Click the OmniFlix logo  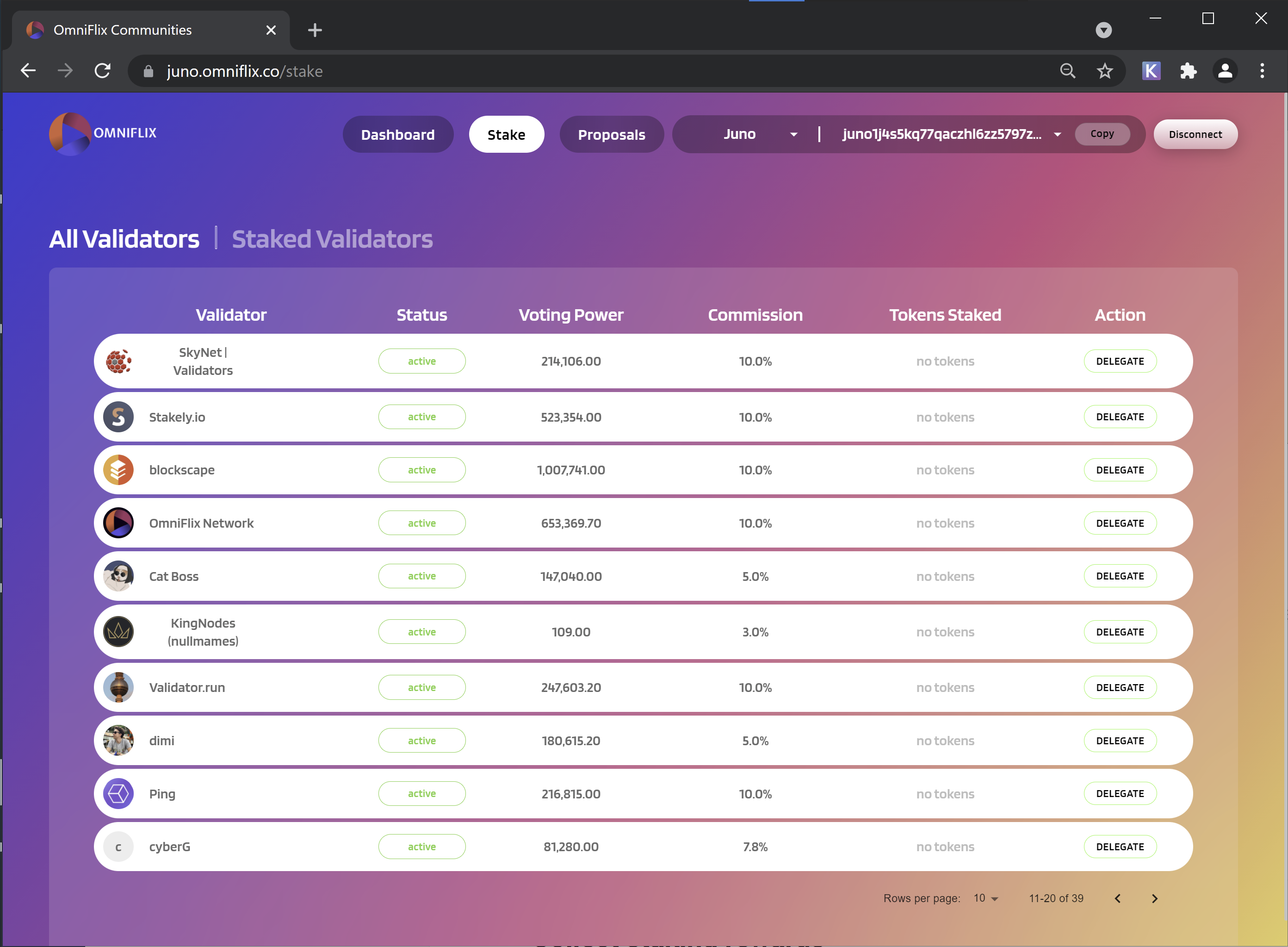click(103, 134)
